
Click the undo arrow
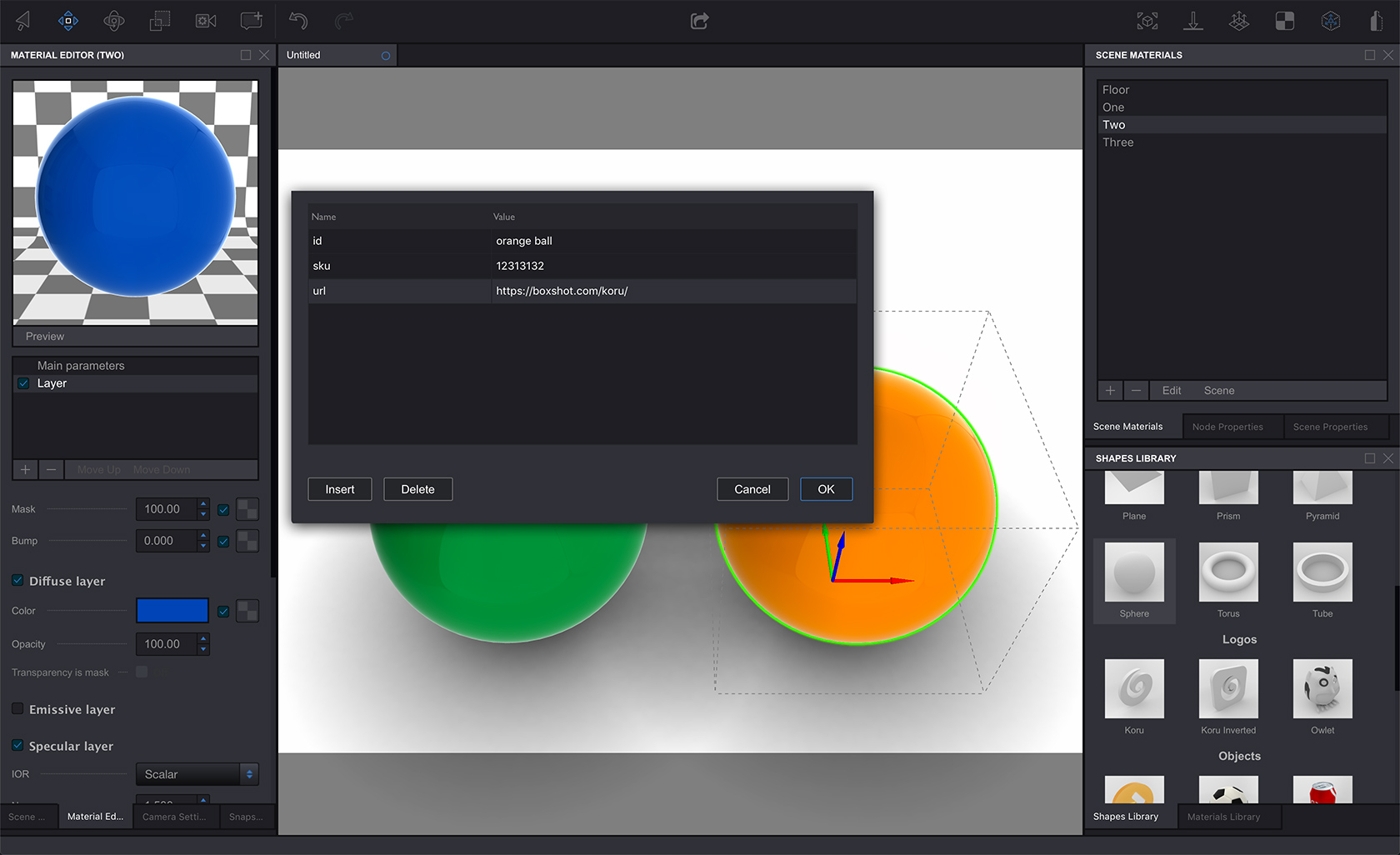[x=298, y=21]
